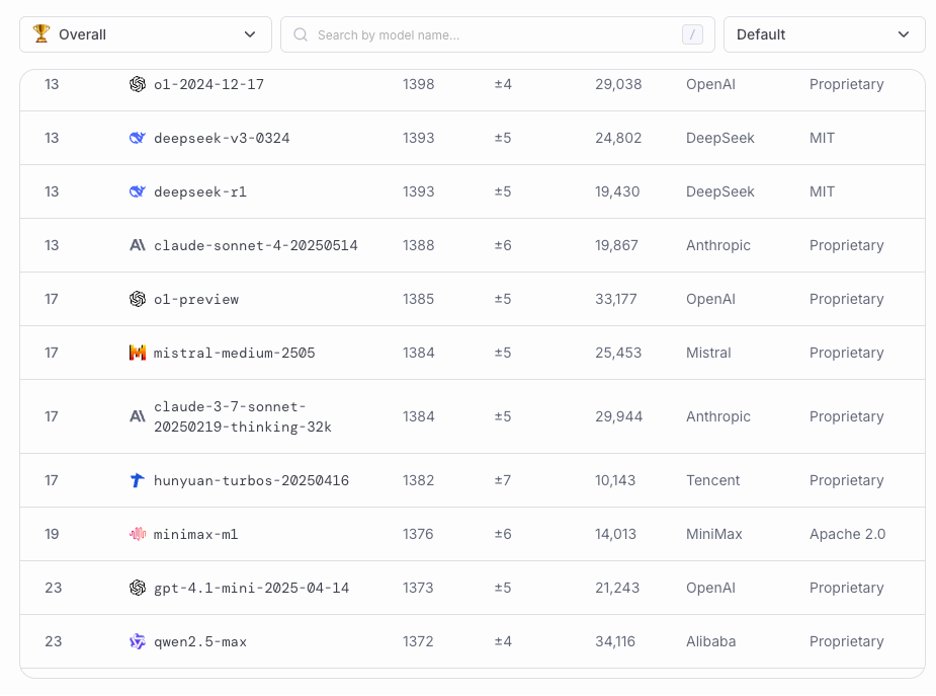Click the Qwen icon beside qwen2.5-max
The height and width of the screenshot is (696, 936).
pyautogui.click(x=137, y=641)
